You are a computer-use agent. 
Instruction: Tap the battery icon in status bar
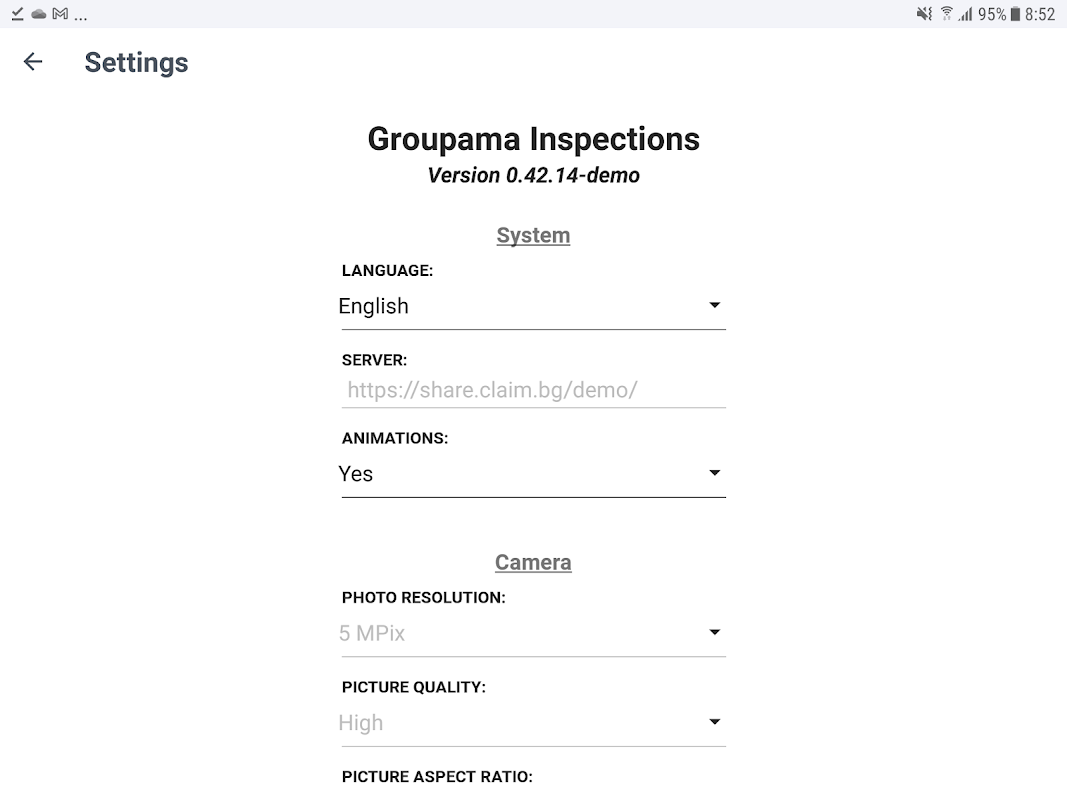(1015, 14)
